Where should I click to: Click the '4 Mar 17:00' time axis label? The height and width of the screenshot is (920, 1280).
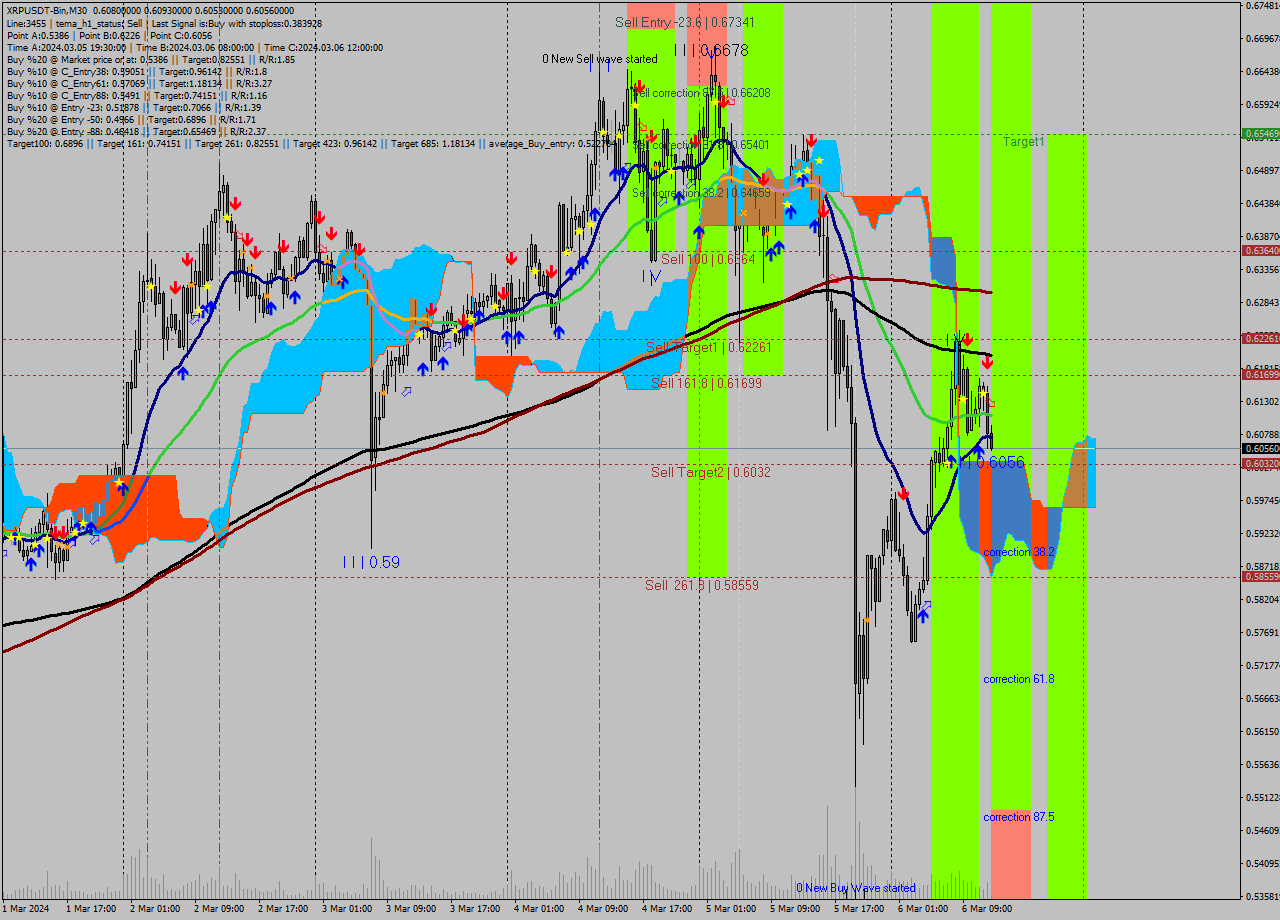tap(667, 909)
